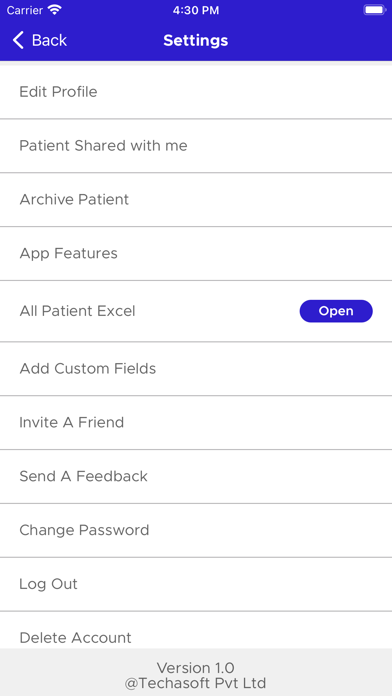View the App Features entry

point(196,253)
